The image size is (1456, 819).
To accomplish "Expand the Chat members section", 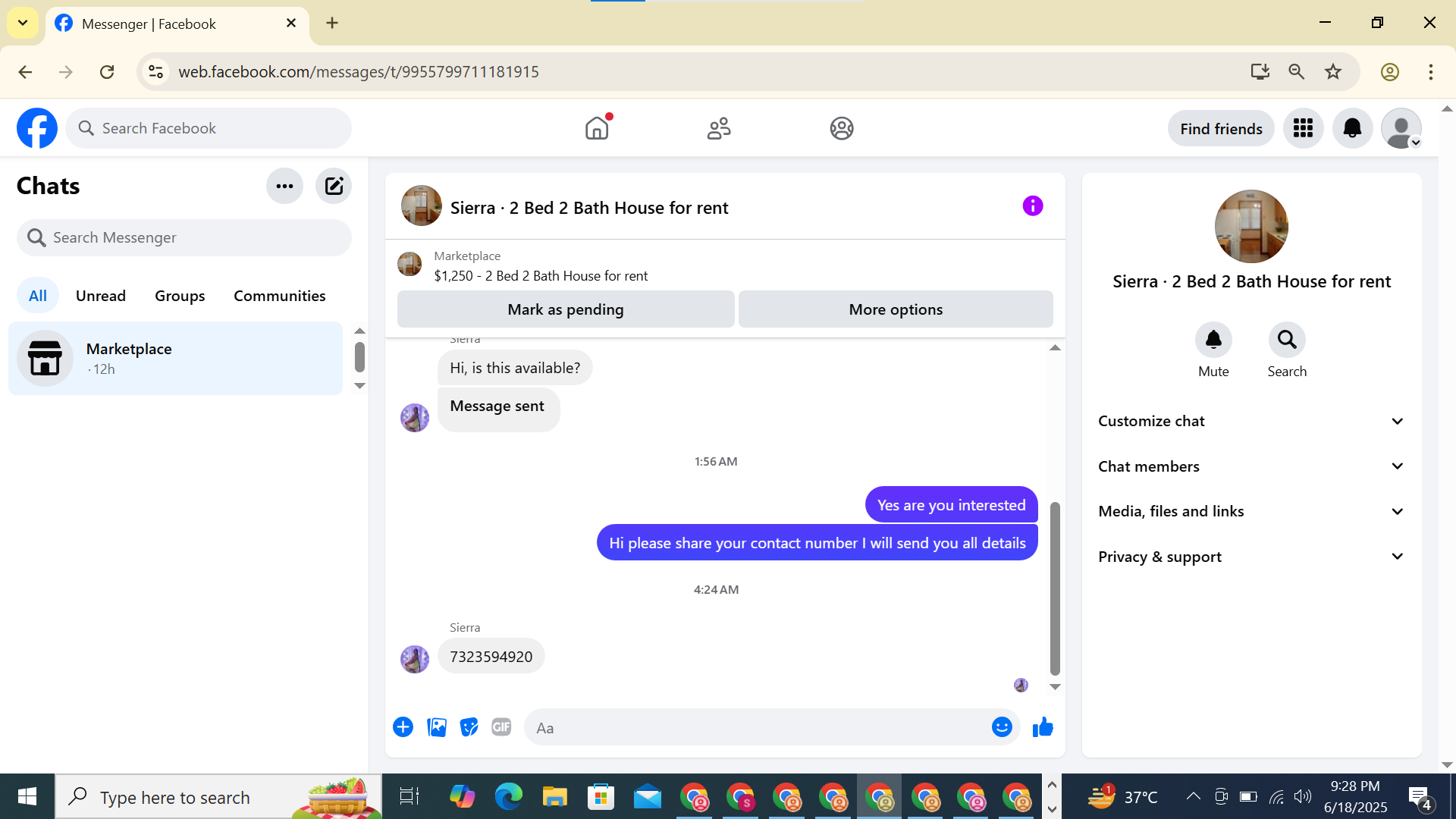I will [x=1251, y=466].
